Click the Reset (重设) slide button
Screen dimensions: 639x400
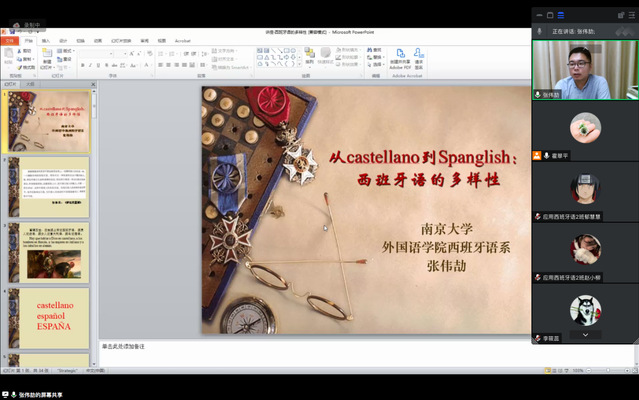click(64, 59)
